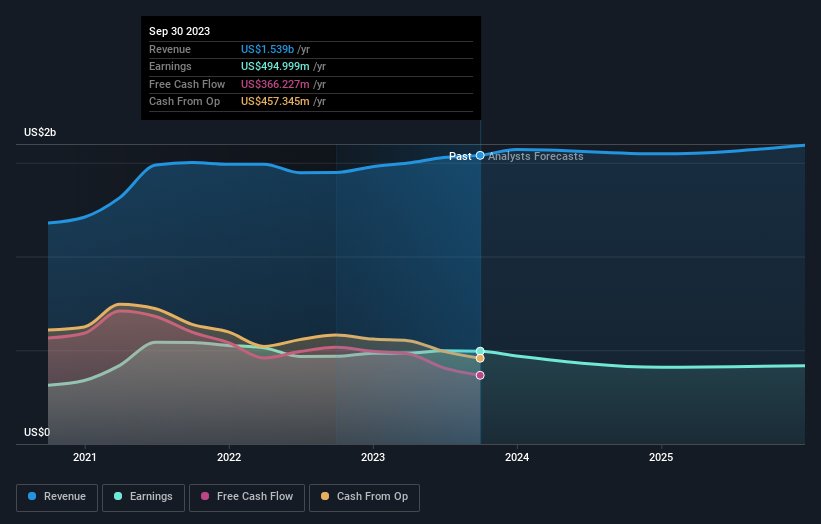
Task: Toggle the Revenue legend button
Action: point(57,497)
